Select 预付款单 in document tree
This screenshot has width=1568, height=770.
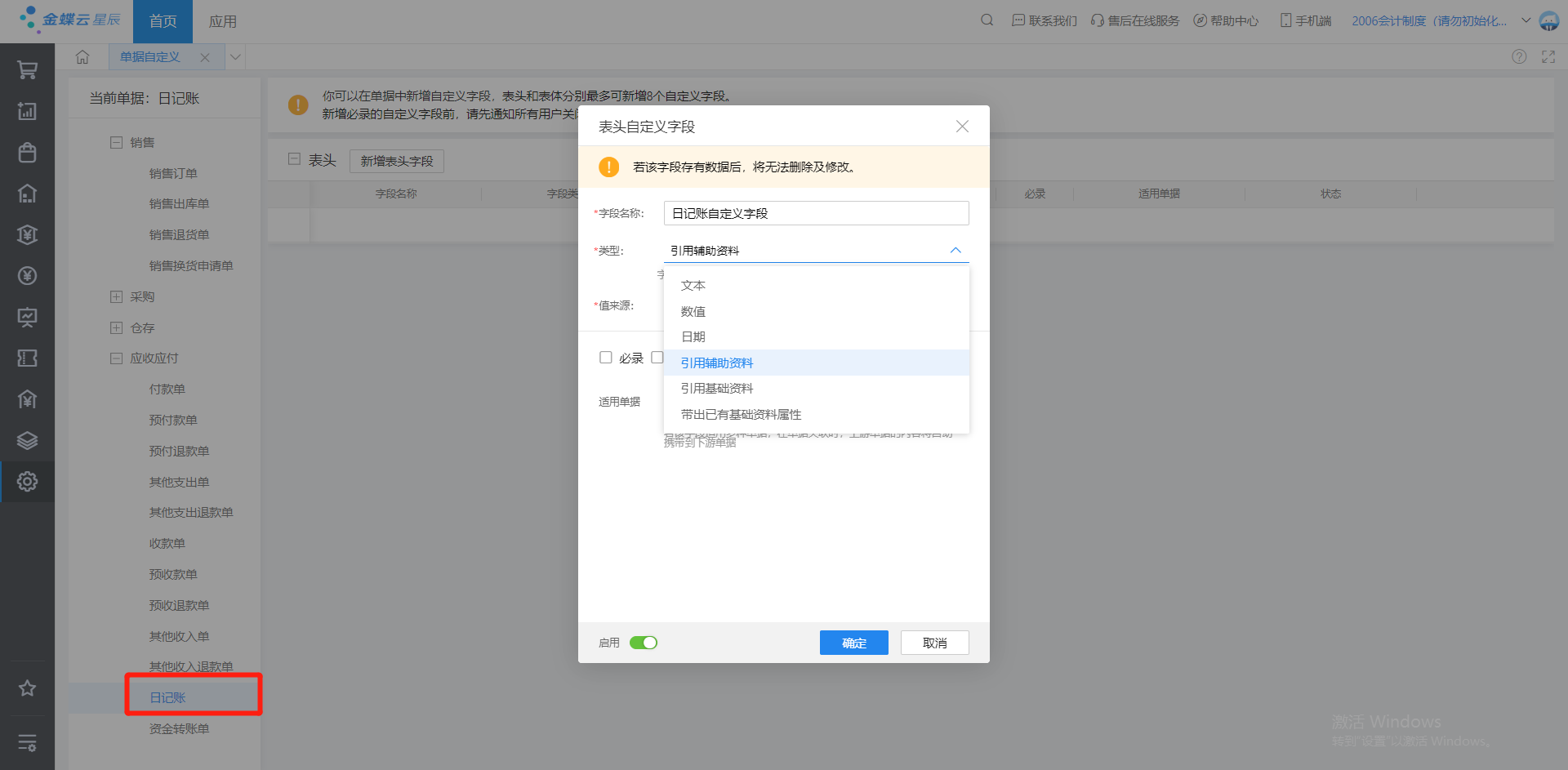[173, 420]
